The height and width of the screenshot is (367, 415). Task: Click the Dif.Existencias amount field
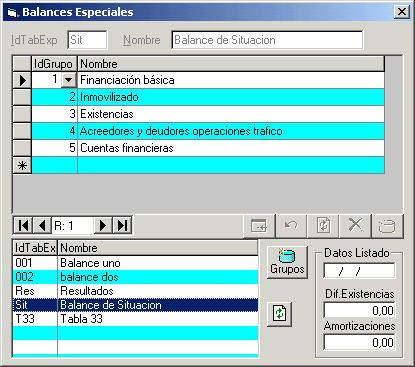tap(359, 310)
